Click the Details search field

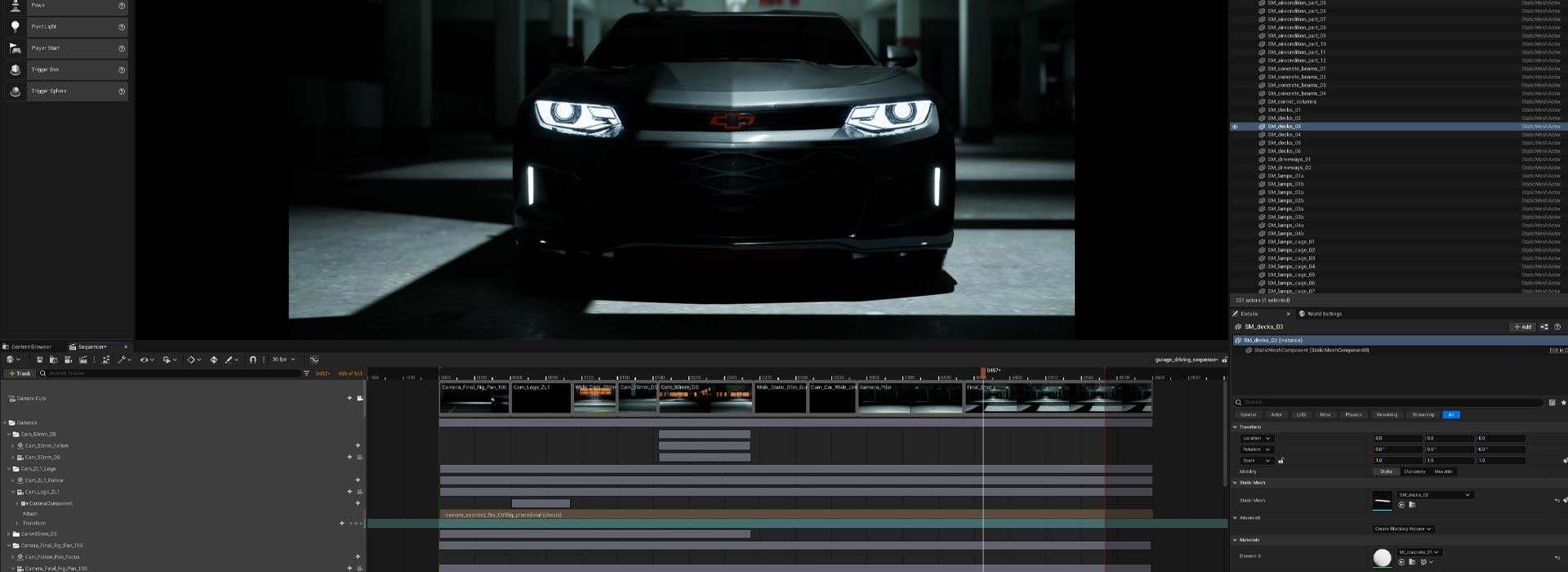pos(1388,402)
